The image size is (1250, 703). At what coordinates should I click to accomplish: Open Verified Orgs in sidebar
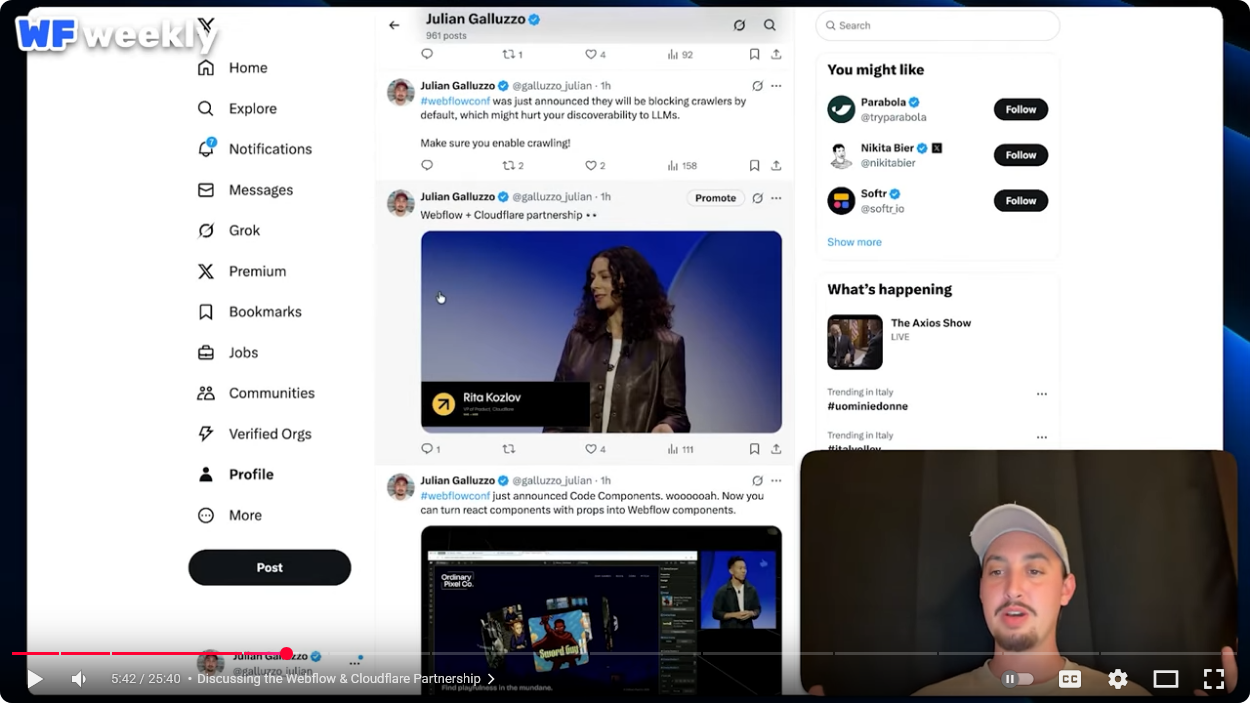(x=254, y=434)
